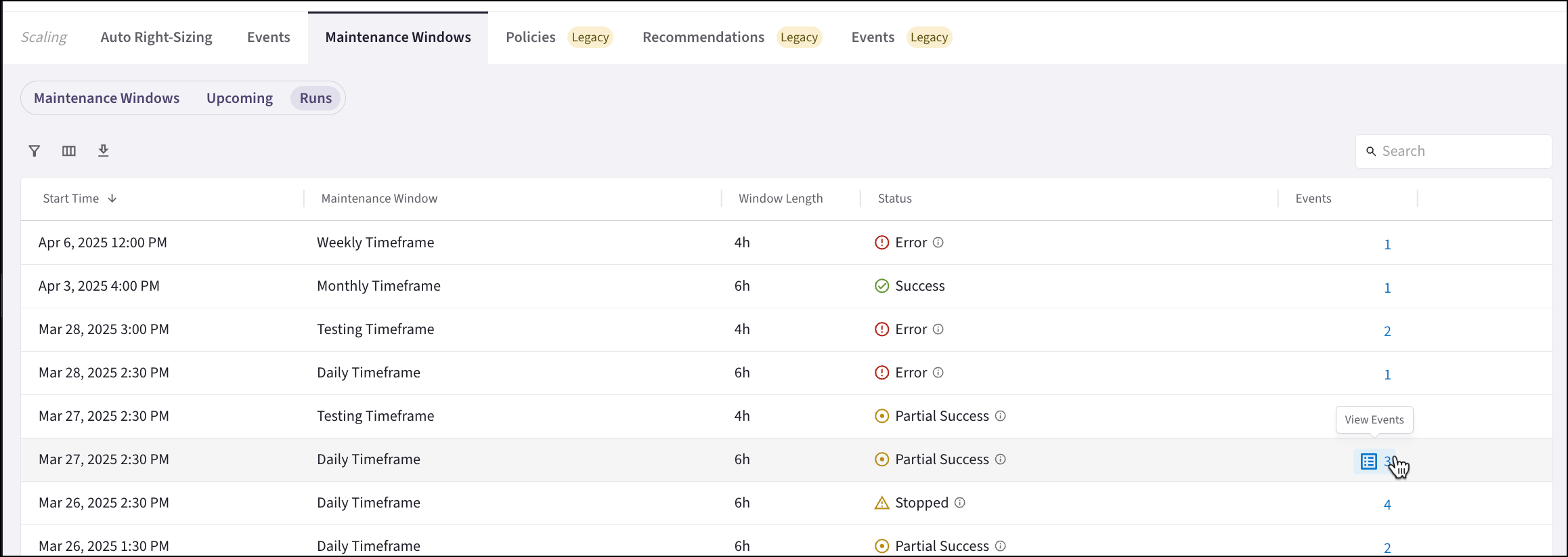1568x557 pixels.
Task: Open events link for Monthly Timeframe run
Action: click(x=1387, y=288)
